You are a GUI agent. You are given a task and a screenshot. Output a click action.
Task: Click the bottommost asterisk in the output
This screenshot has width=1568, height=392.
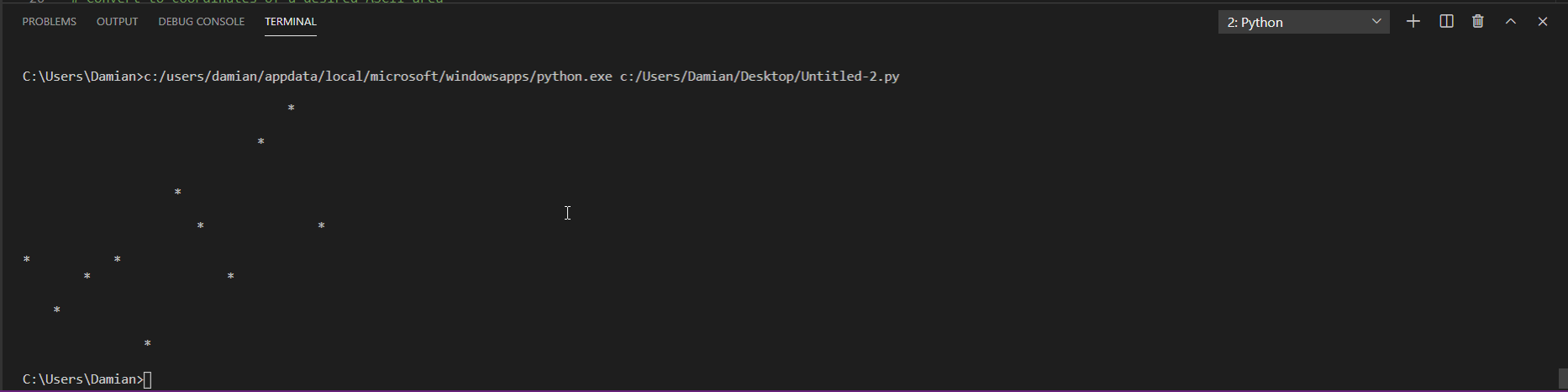coord(148,344)
